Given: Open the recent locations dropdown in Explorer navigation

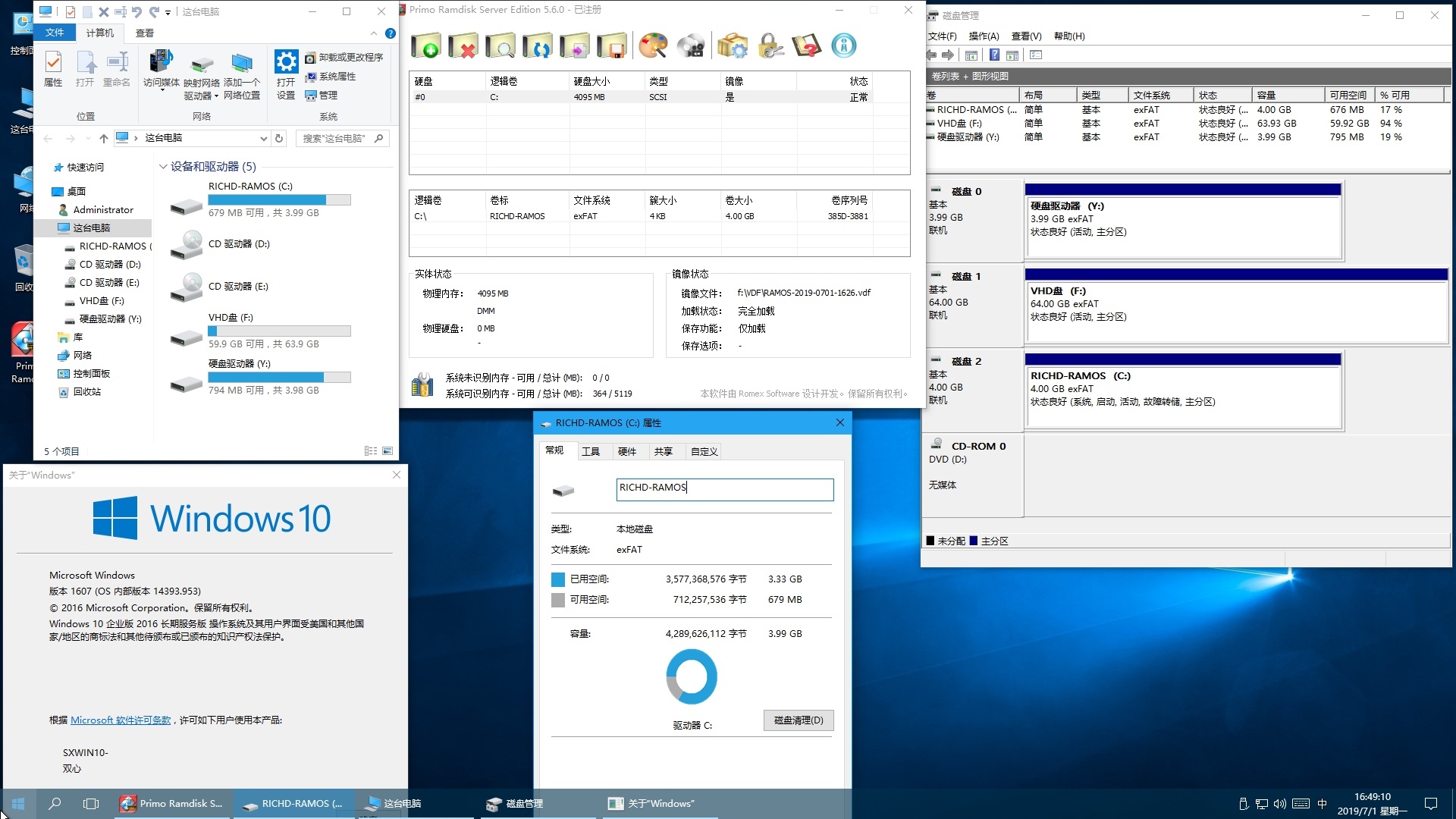Looking at the screenshot, I should (86, 139).
